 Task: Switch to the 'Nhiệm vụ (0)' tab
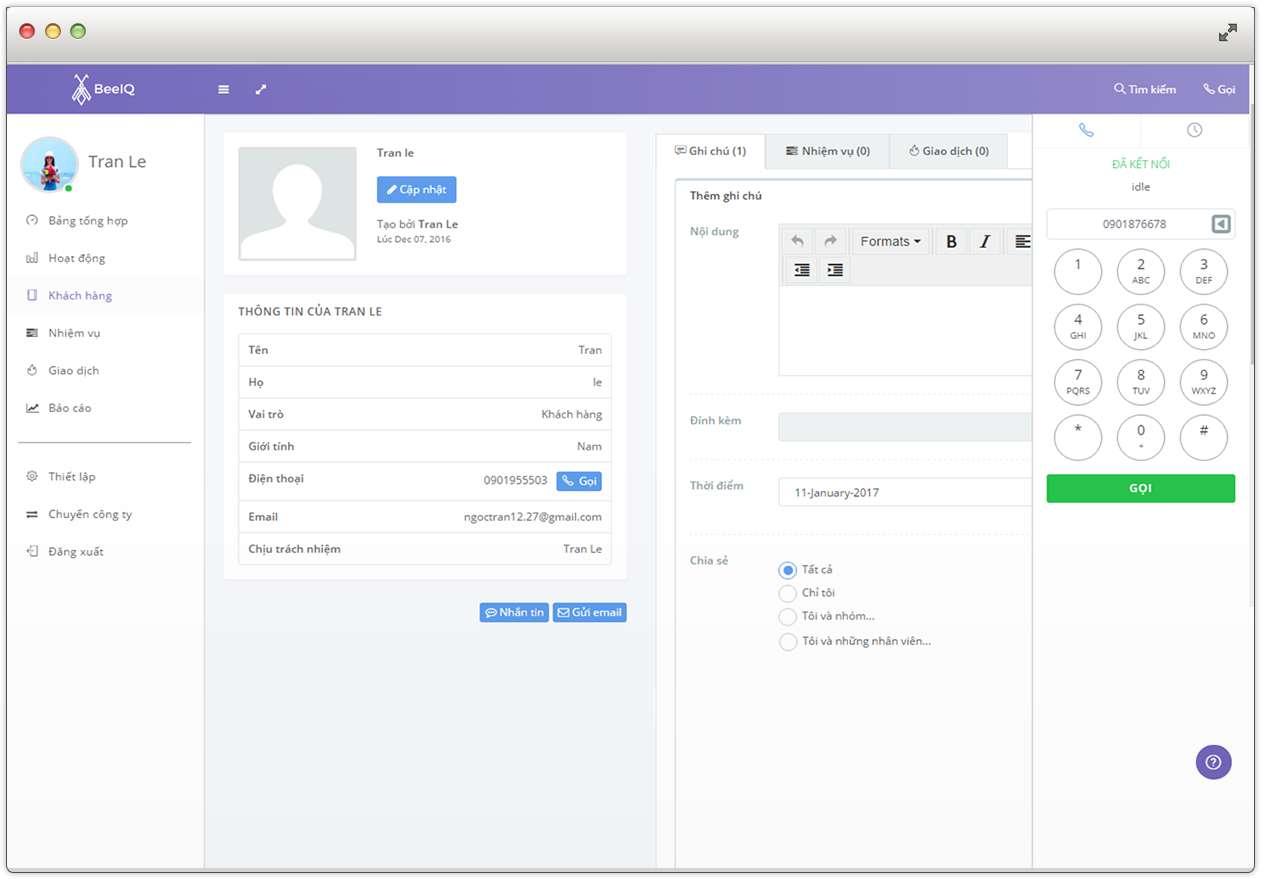coord(827,151)
